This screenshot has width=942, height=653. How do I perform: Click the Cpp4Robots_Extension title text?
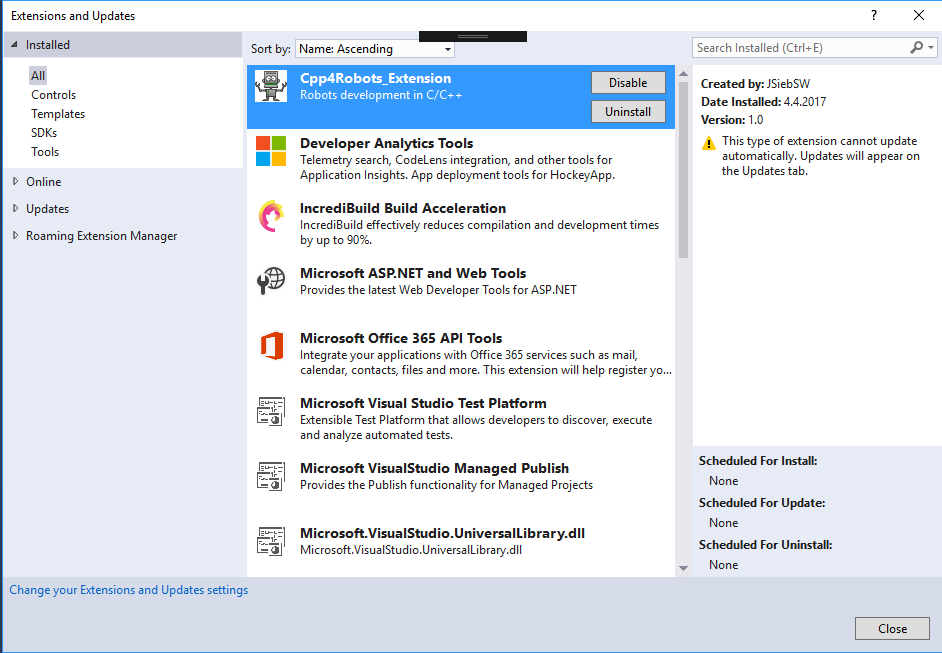(x=375, y=79)
